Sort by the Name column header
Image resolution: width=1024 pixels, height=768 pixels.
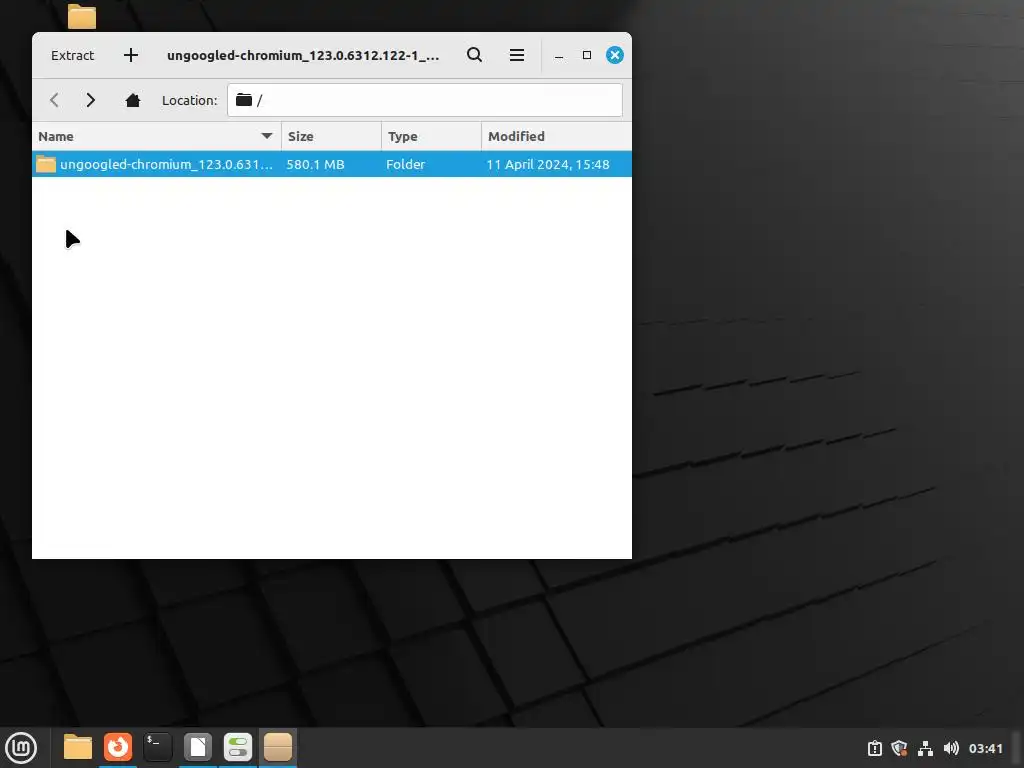157,136
